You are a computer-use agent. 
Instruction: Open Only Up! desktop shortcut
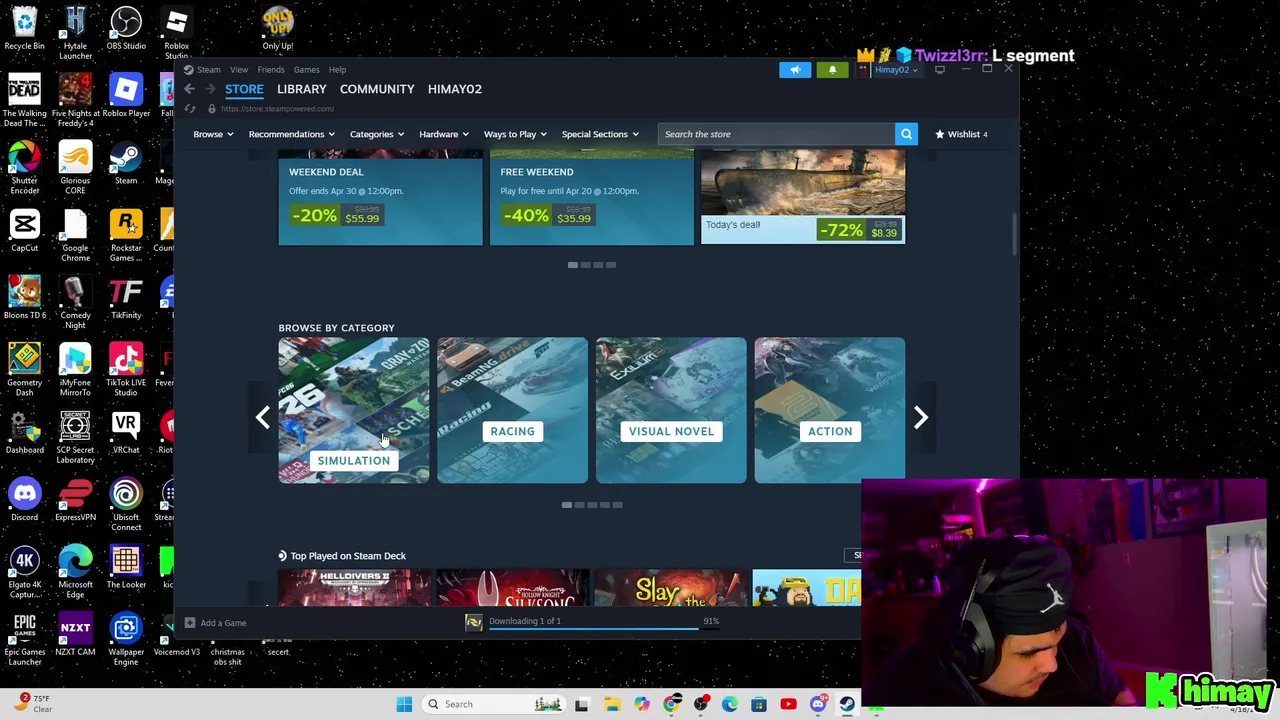(277, 29)
